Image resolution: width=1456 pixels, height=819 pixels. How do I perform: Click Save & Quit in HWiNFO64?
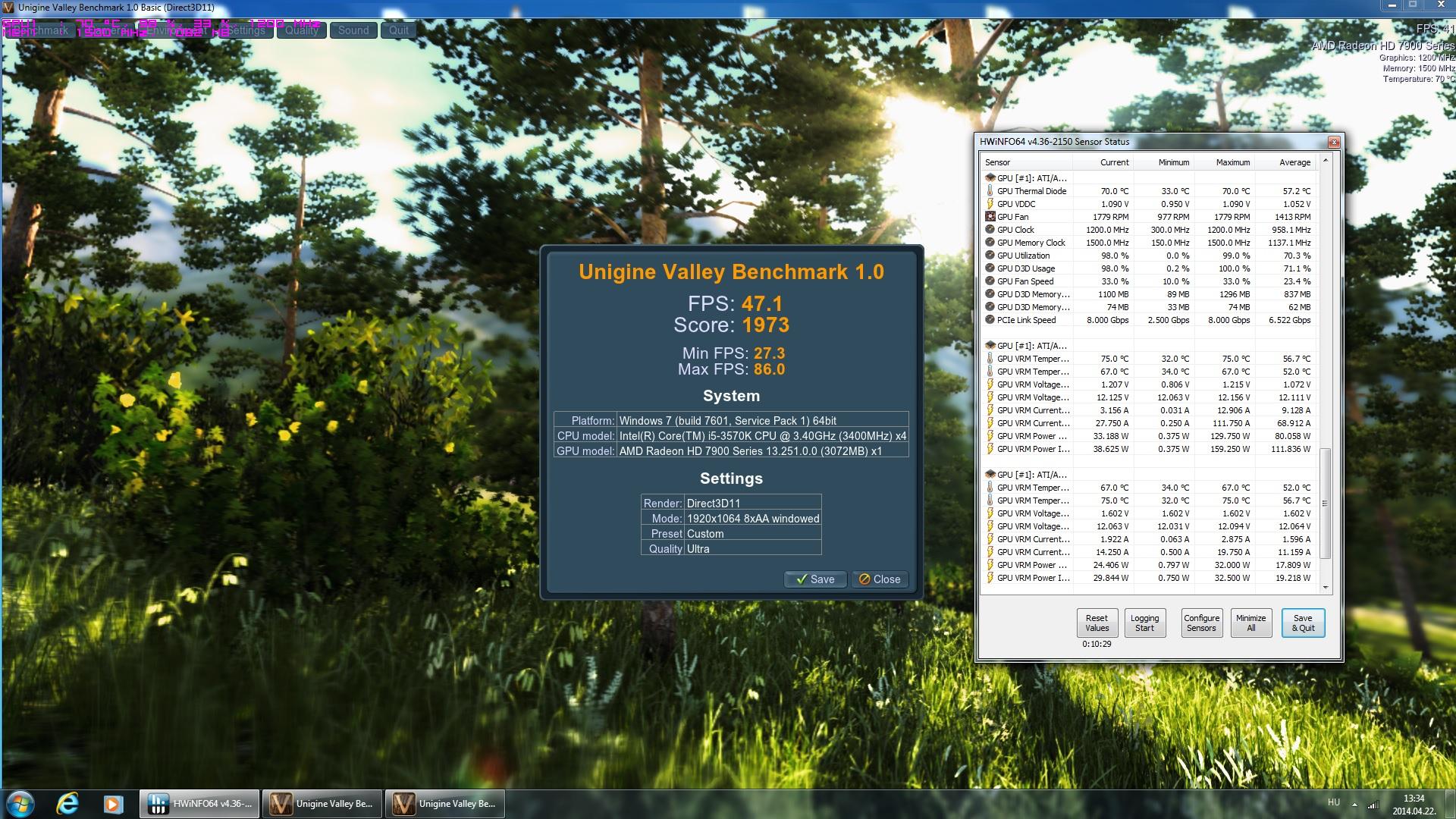tap(1303, 623)
